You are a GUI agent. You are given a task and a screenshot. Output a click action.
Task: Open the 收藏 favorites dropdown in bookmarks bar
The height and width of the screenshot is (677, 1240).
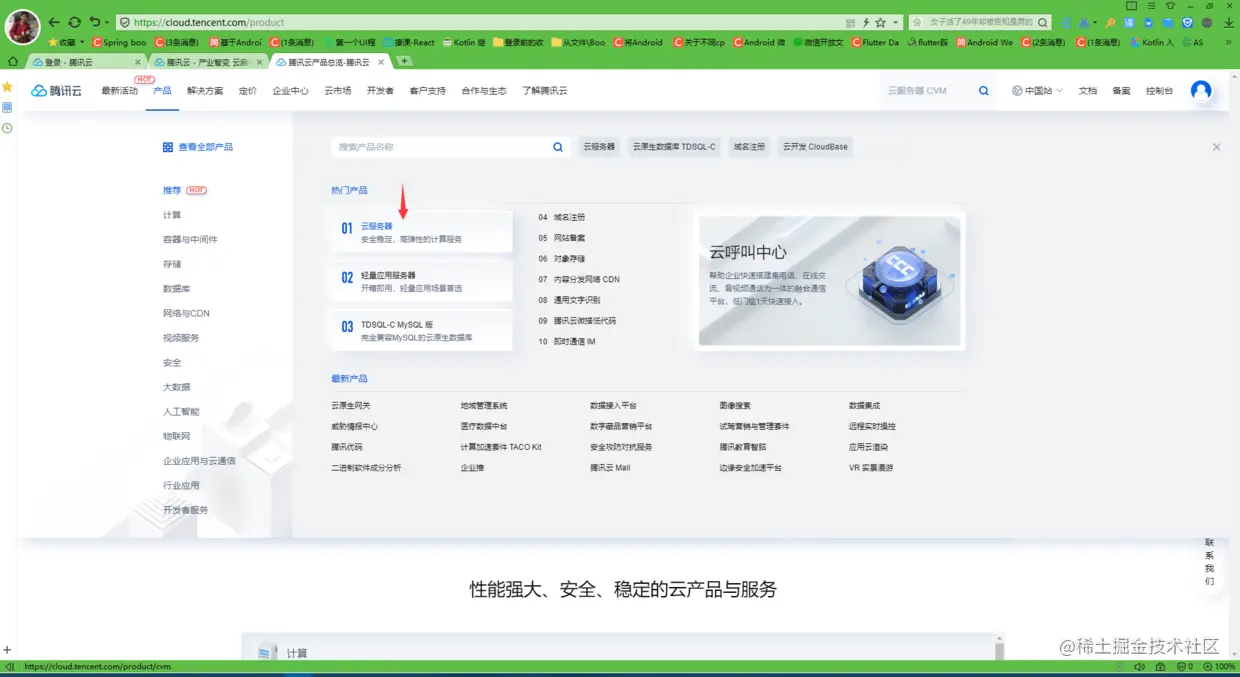coord(65,43)
